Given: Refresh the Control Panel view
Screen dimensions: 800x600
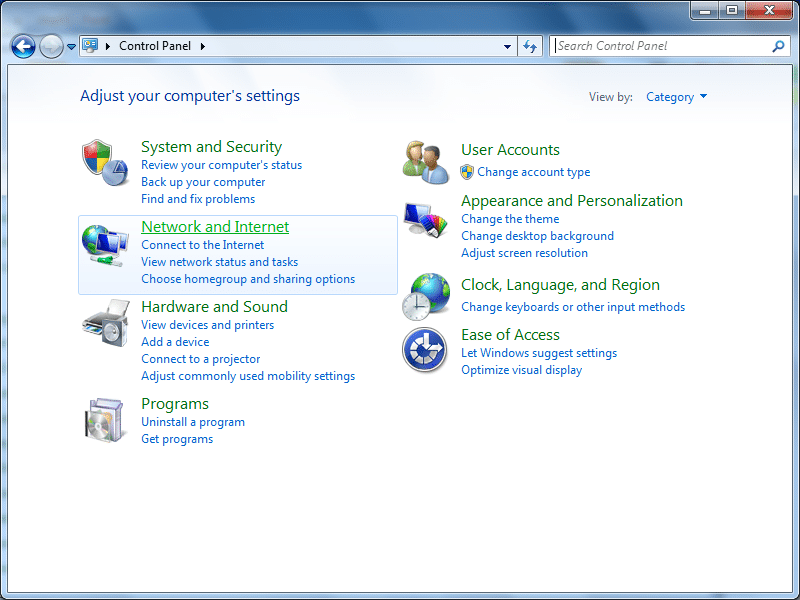Looking at the screenshot, I should (x=530, y=46).
